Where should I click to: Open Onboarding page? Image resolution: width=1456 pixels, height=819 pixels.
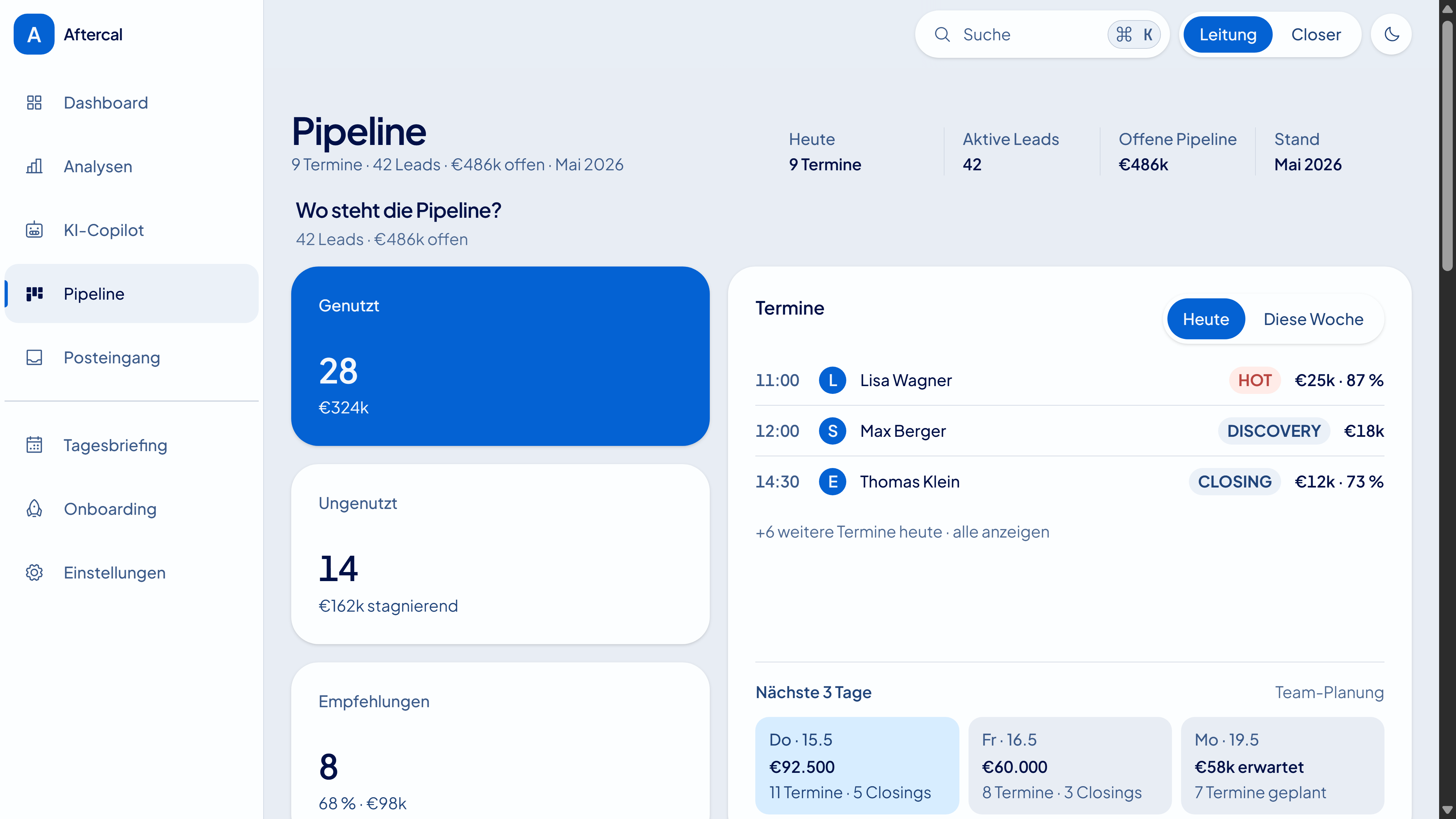pos(132,509)
